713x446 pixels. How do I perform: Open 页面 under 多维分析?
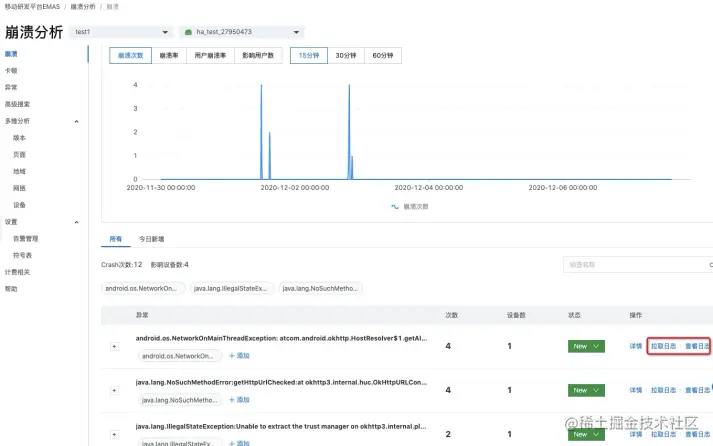coord(19,155)
